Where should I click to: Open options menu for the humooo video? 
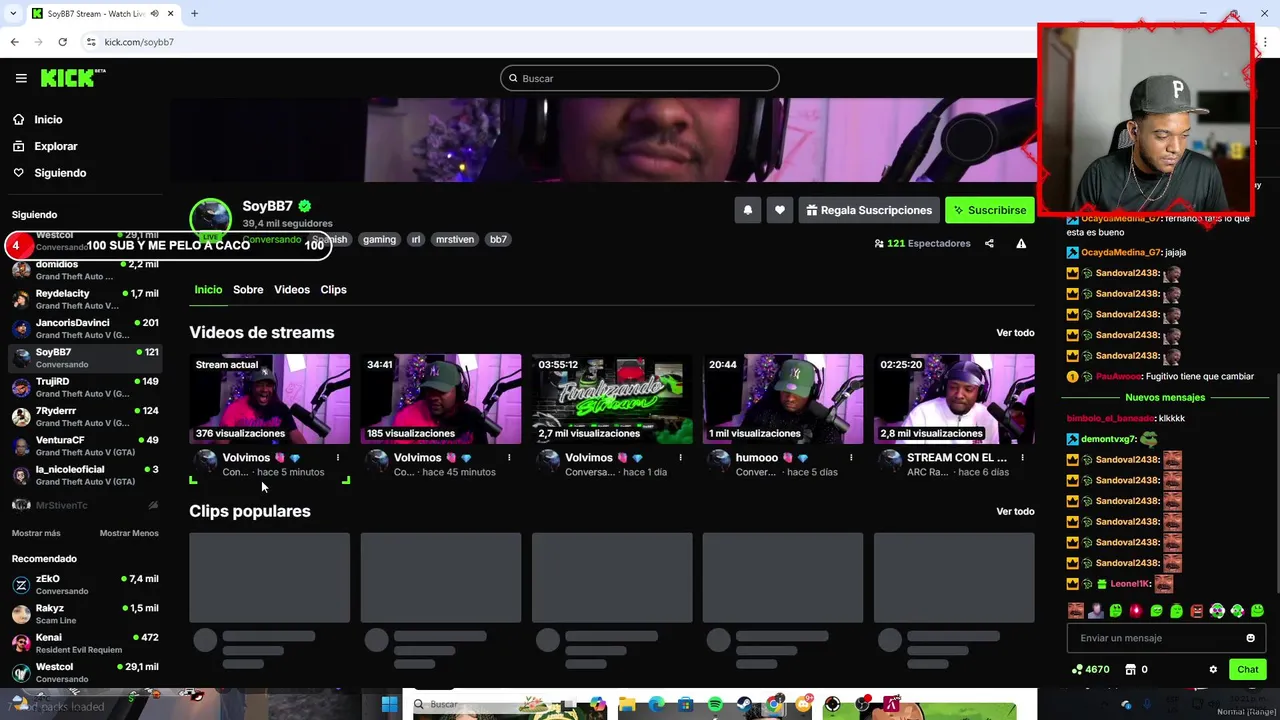(x=851, y=457)
